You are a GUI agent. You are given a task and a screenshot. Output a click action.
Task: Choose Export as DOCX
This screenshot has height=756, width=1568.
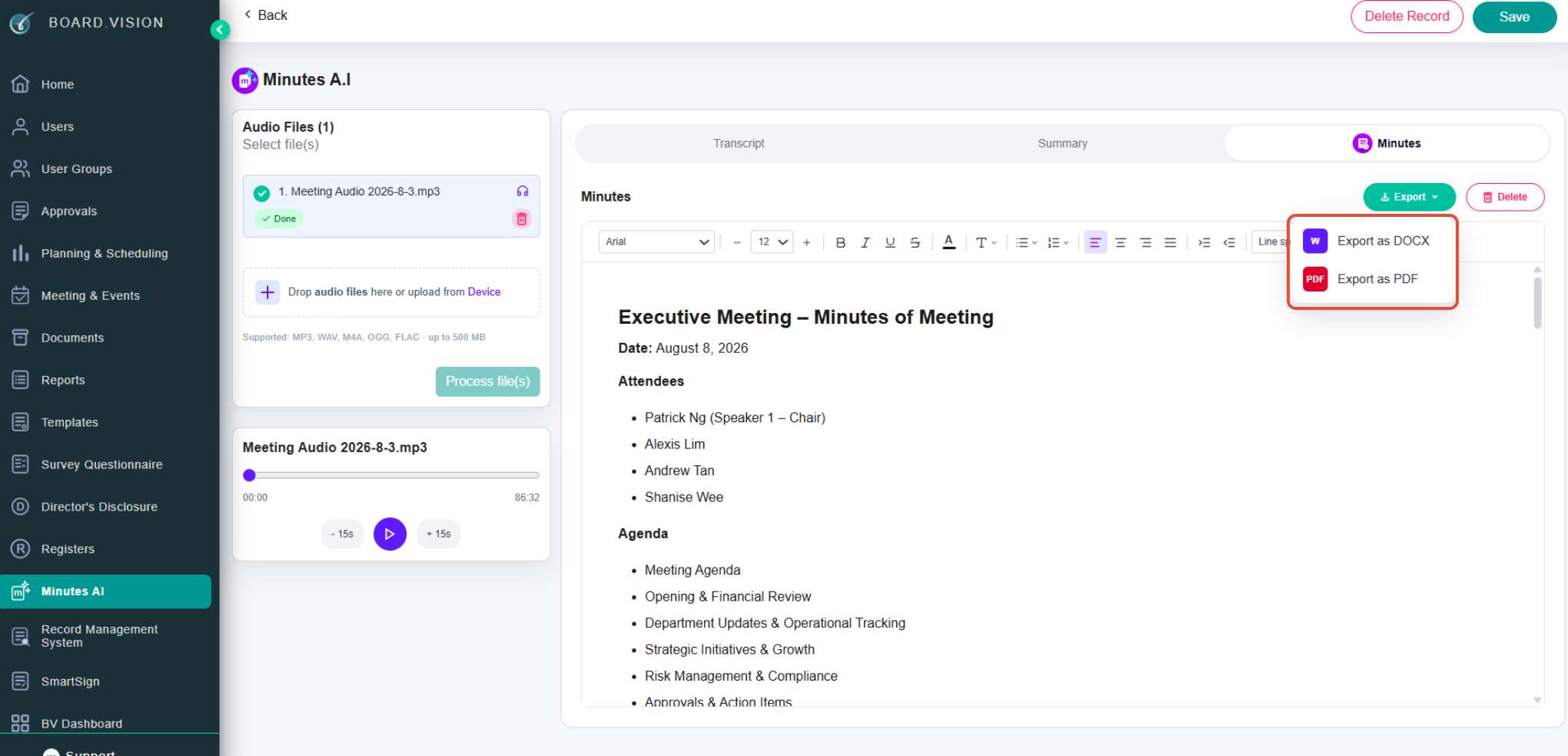[1372, 241]
